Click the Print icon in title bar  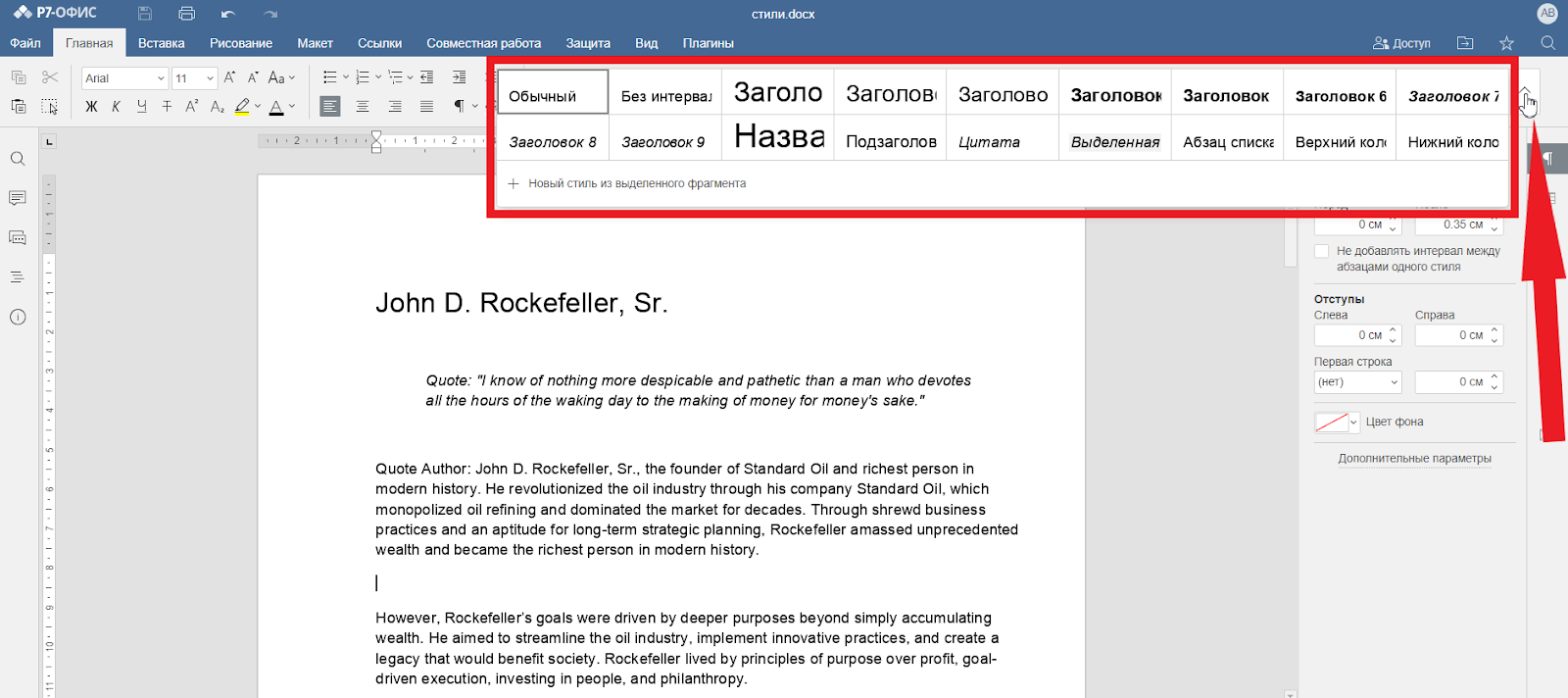187,14
